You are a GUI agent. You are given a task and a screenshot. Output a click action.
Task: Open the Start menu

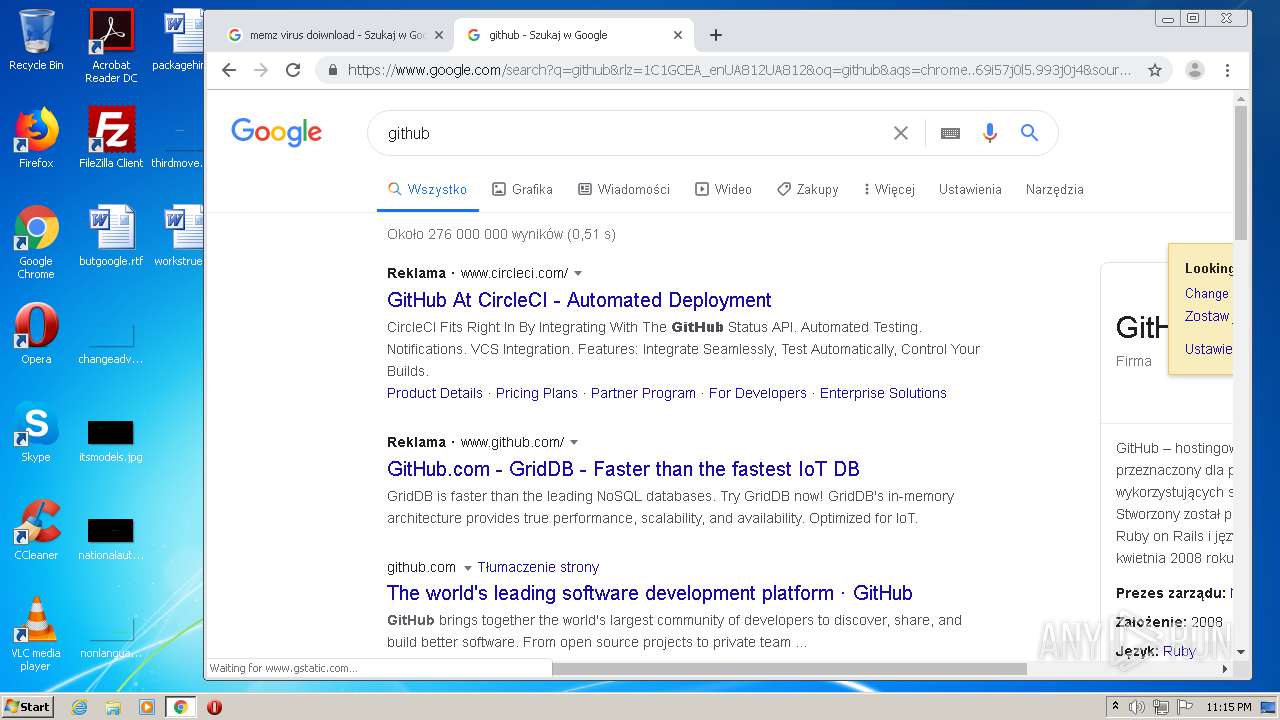coord(27,707)
